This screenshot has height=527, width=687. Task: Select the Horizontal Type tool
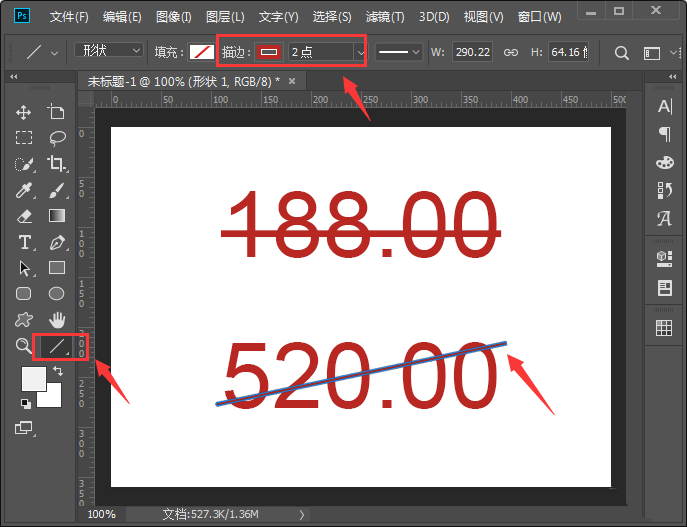pyautogui.click(x=25, y=242)
